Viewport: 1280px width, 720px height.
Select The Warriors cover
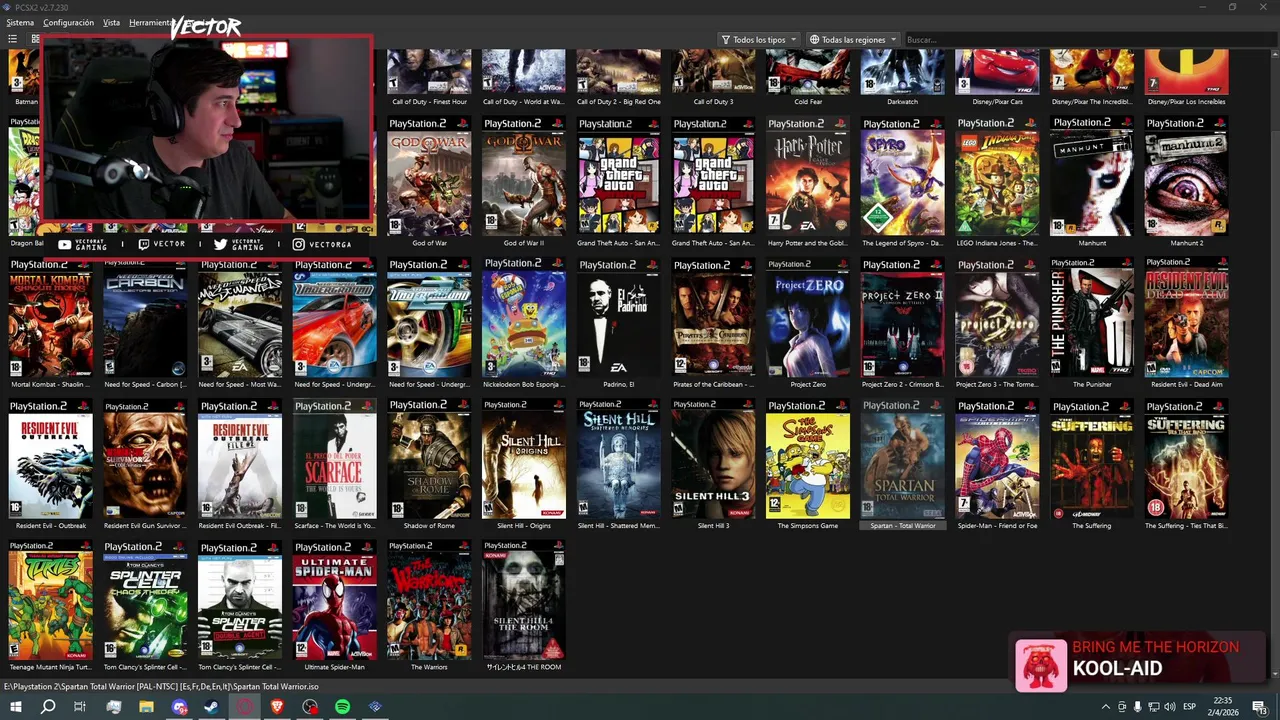click(429, 600)
